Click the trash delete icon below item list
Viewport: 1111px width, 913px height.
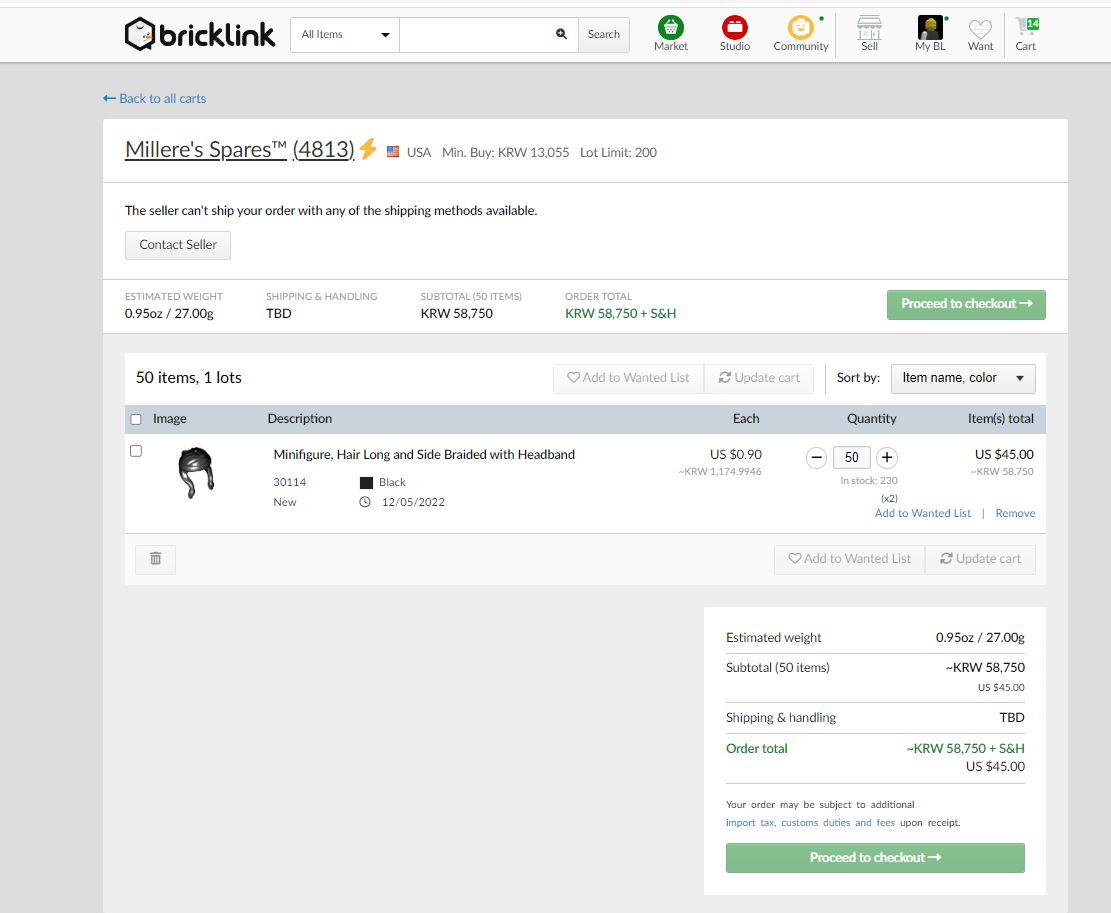tap(155, 559)
